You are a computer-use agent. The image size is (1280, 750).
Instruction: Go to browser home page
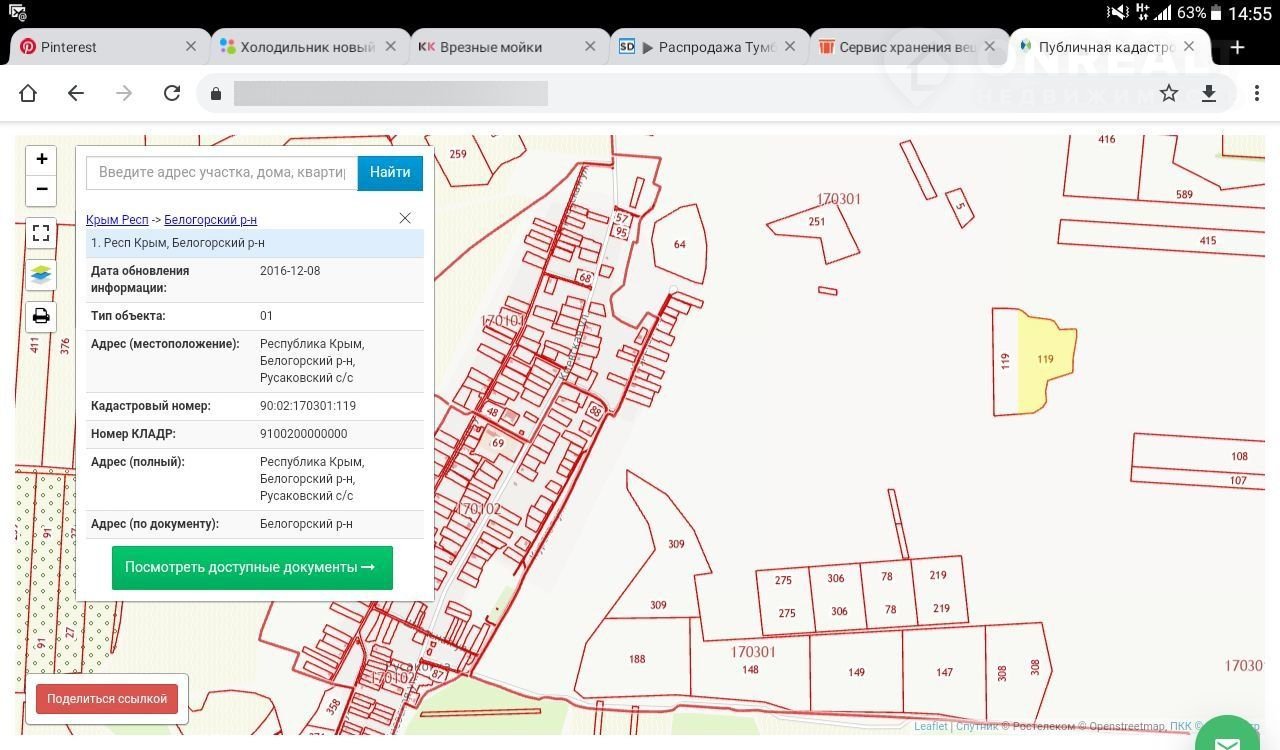tap(28, 93)
